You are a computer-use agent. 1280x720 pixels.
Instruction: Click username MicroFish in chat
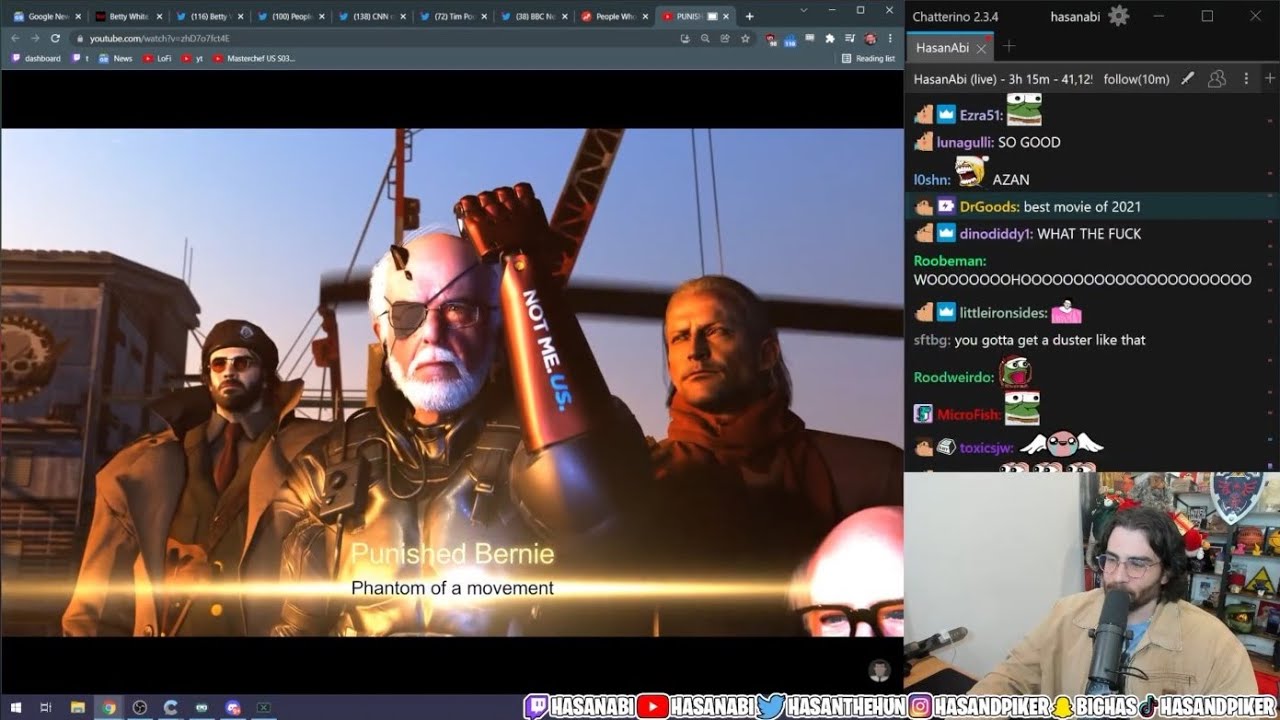[969, 415]
